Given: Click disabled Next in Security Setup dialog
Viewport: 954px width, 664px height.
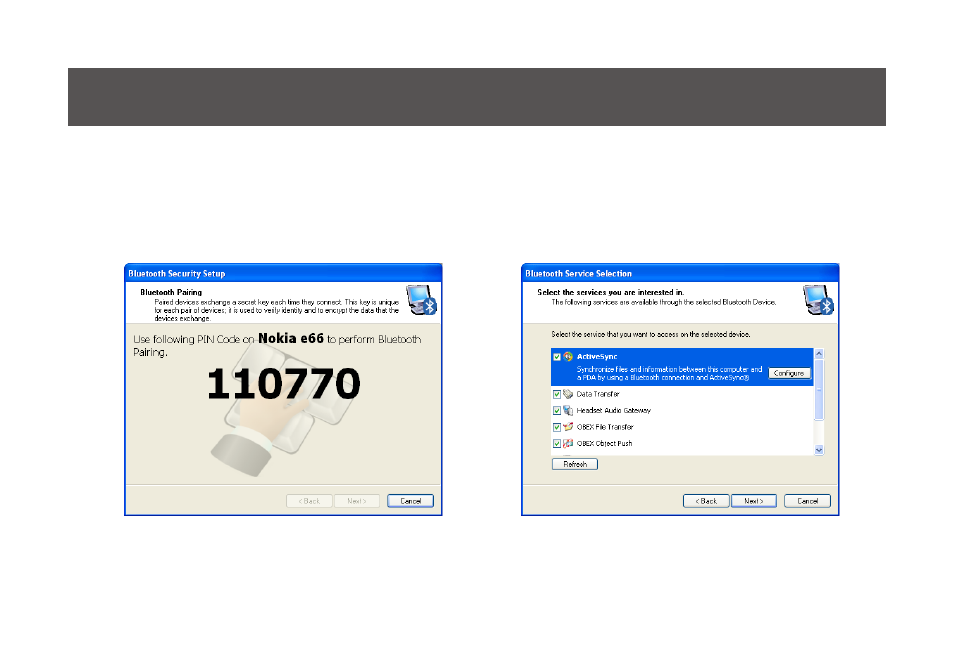Looking at the screenshot, I should pyautogui.click(x=357, y=501).
